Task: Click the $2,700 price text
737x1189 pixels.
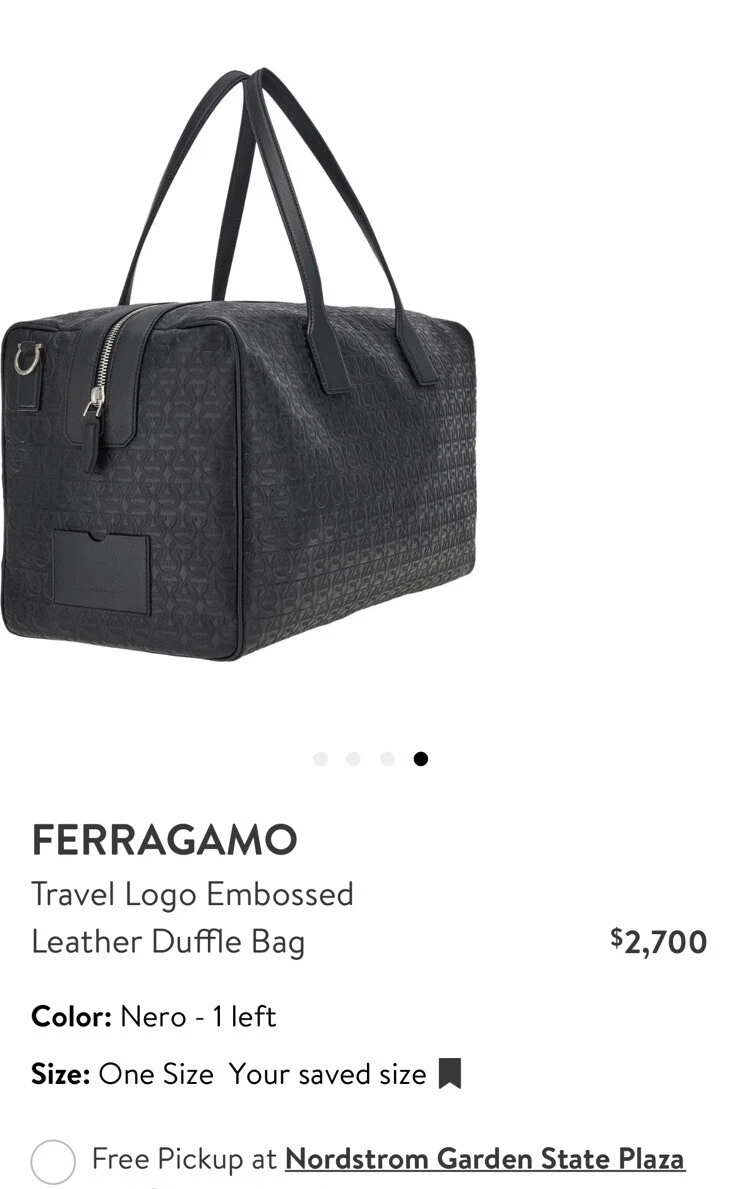Action: click(658, 942)
